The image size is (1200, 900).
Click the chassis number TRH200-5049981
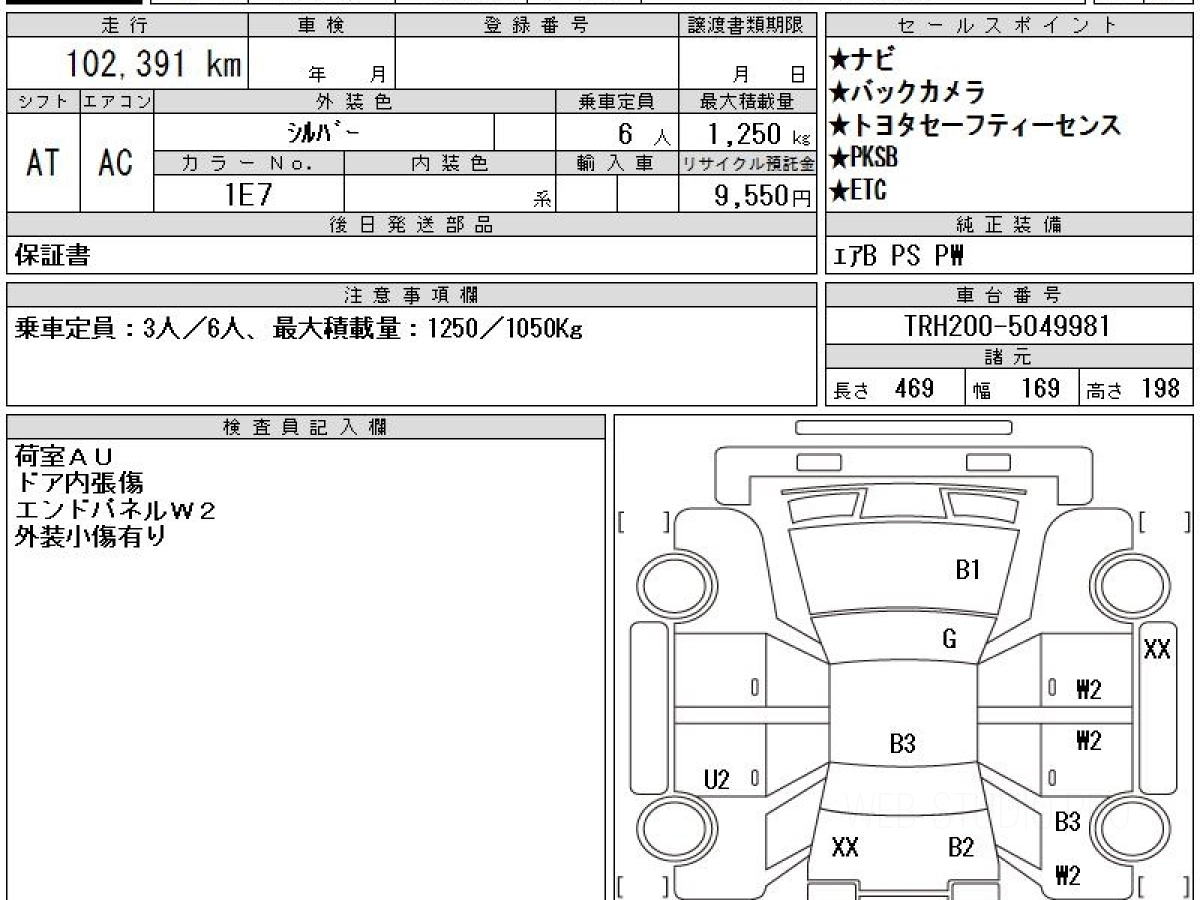(x=1007, y=326)
